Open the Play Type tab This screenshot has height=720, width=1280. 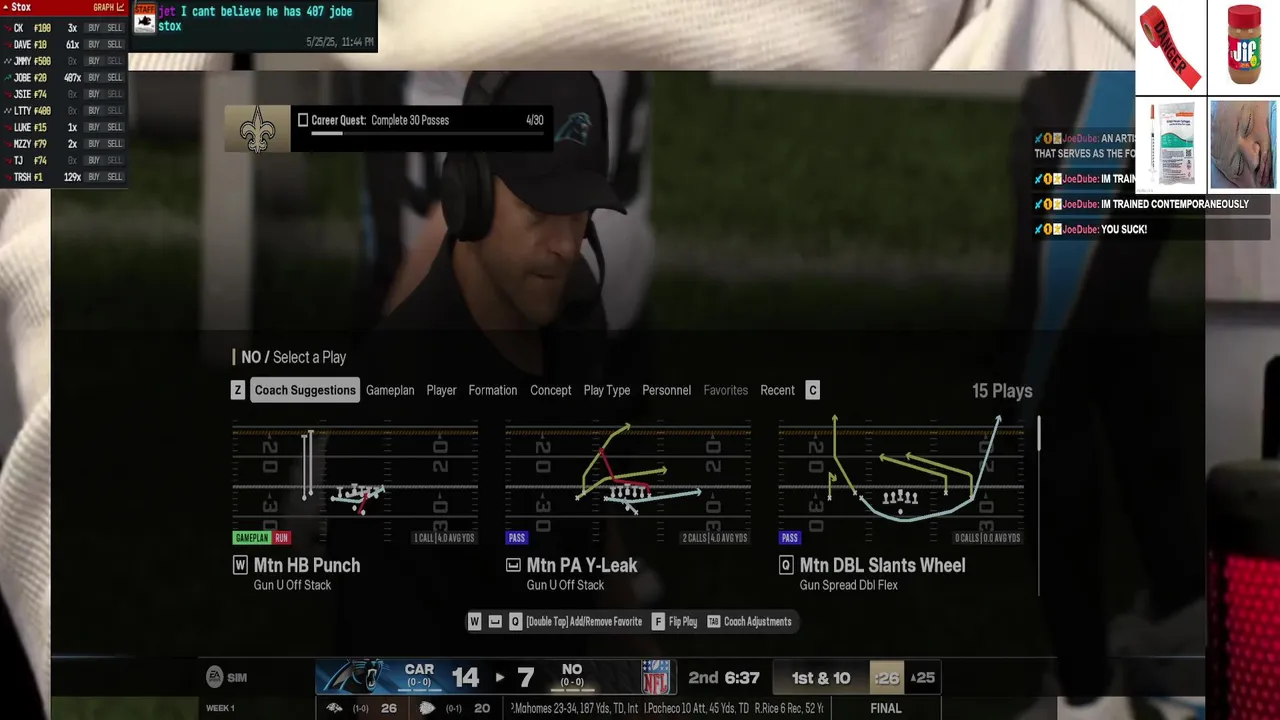(x=607, y=390)
